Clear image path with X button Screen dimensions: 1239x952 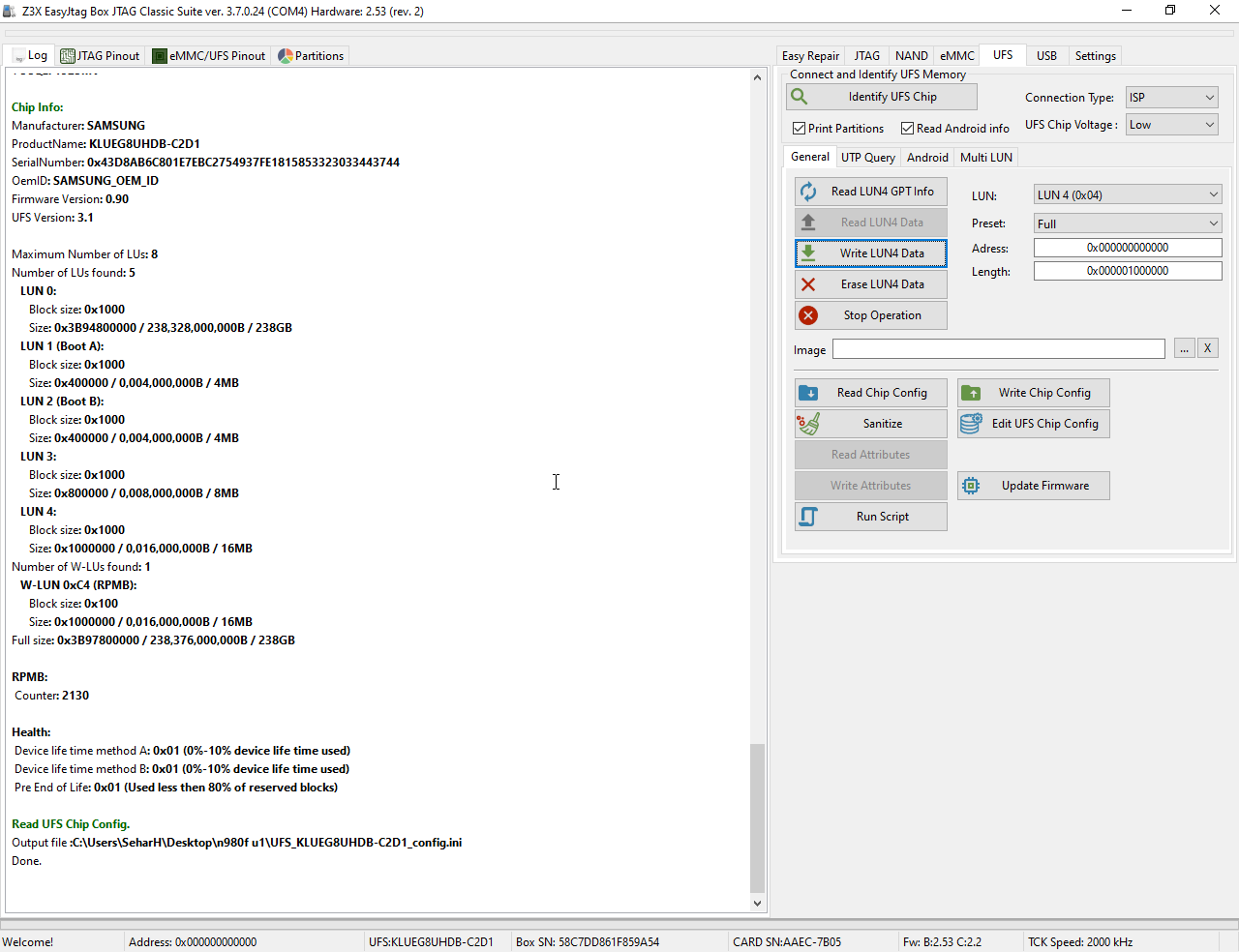[x=1207, y=348]
